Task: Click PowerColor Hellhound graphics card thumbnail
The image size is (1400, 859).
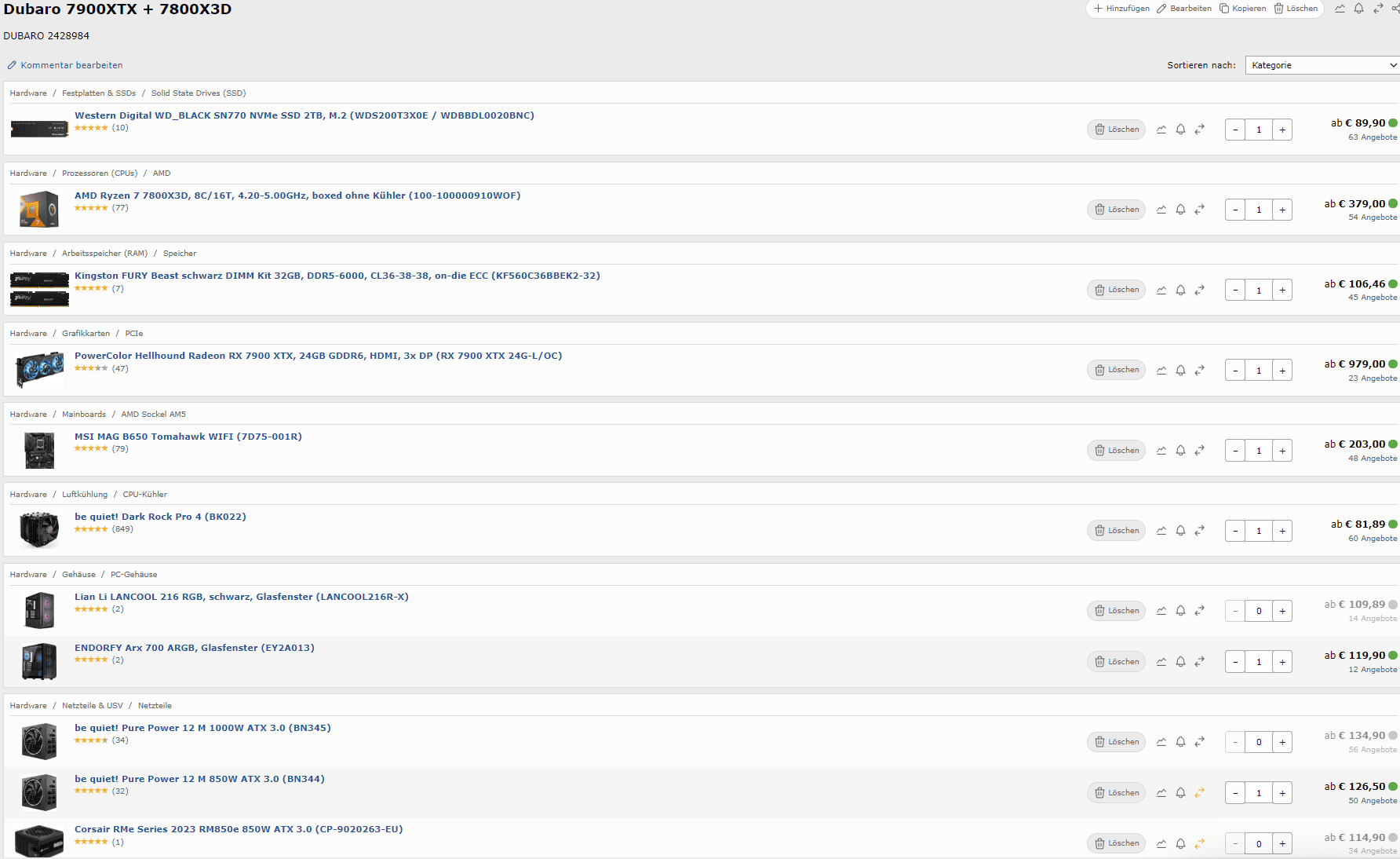Action: point(39,370)
